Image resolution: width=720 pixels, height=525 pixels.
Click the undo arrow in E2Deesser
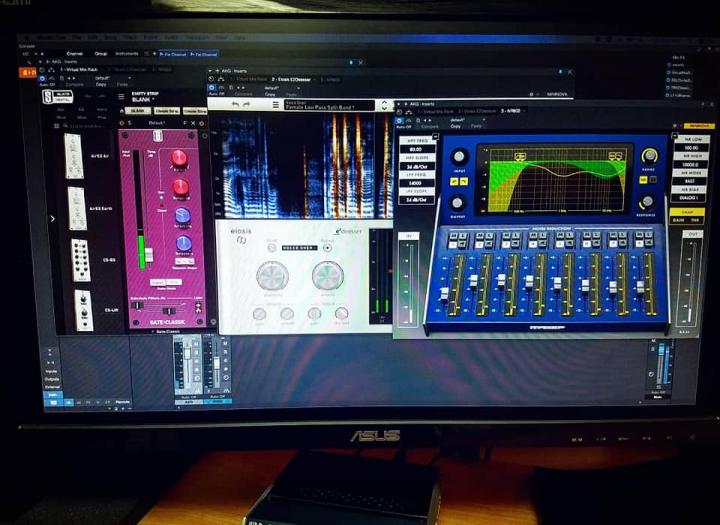pos(235,105)
